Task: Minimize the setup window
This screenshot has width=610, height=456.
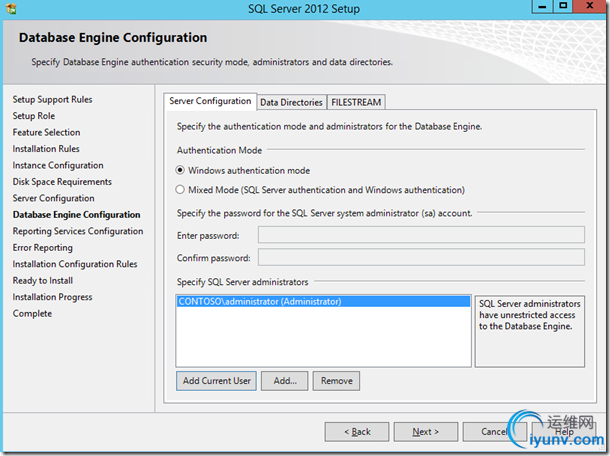Action: [x=542, y=6]
